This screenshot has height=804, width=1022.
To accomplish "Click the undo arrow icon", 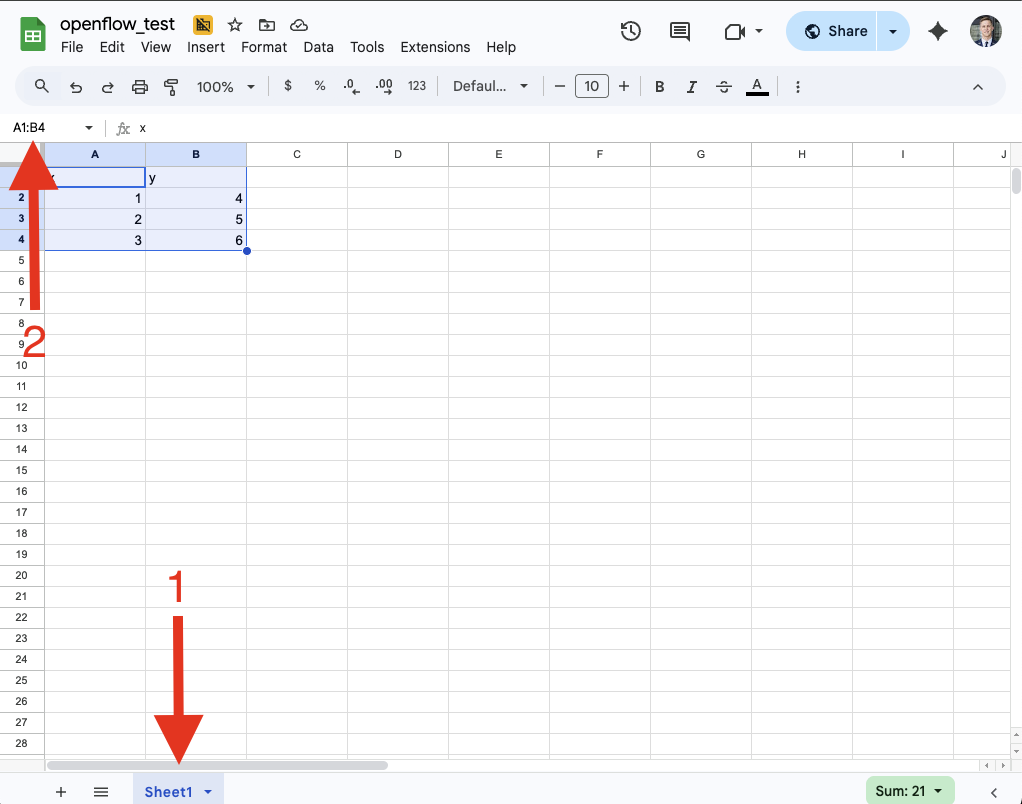I will point(76,87).
